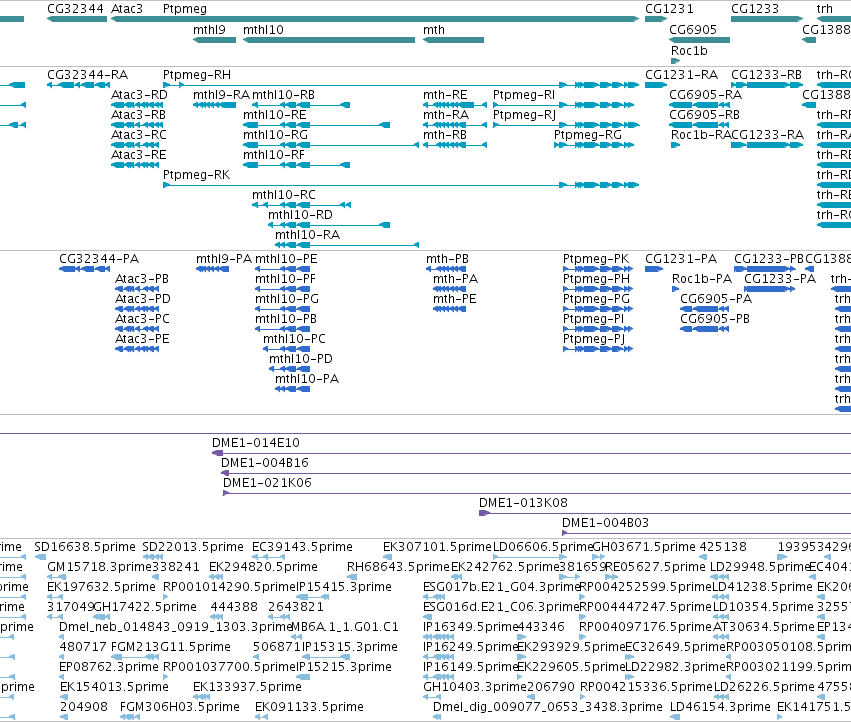Click transcript mthl10-RG
Viewport: 851px width, 722px height.
point(275,135)
